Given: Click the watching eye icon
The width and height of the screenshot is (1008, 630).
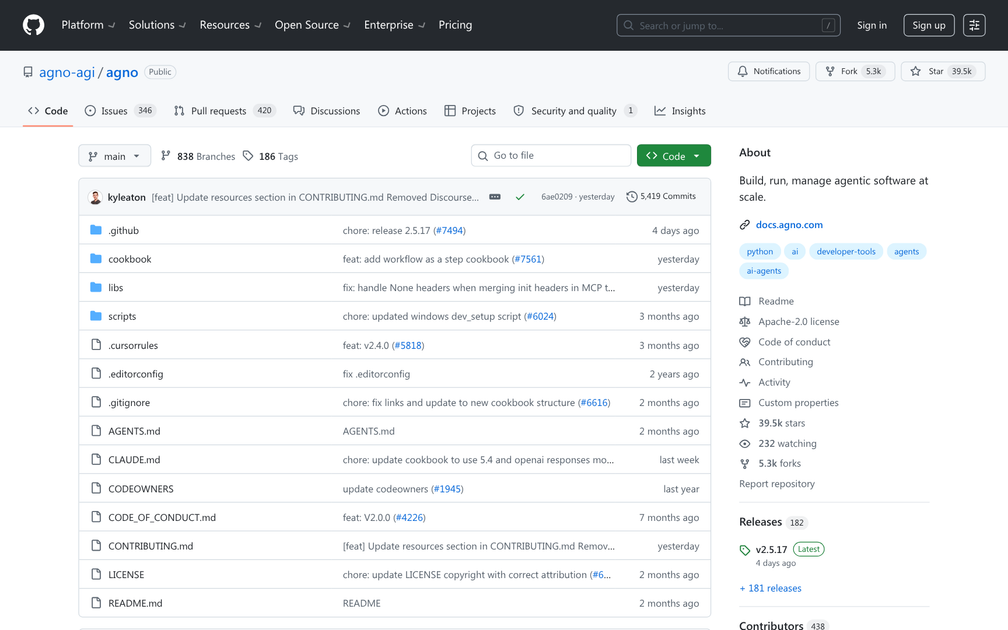Looking at the screenshot, I should [744, 444].
